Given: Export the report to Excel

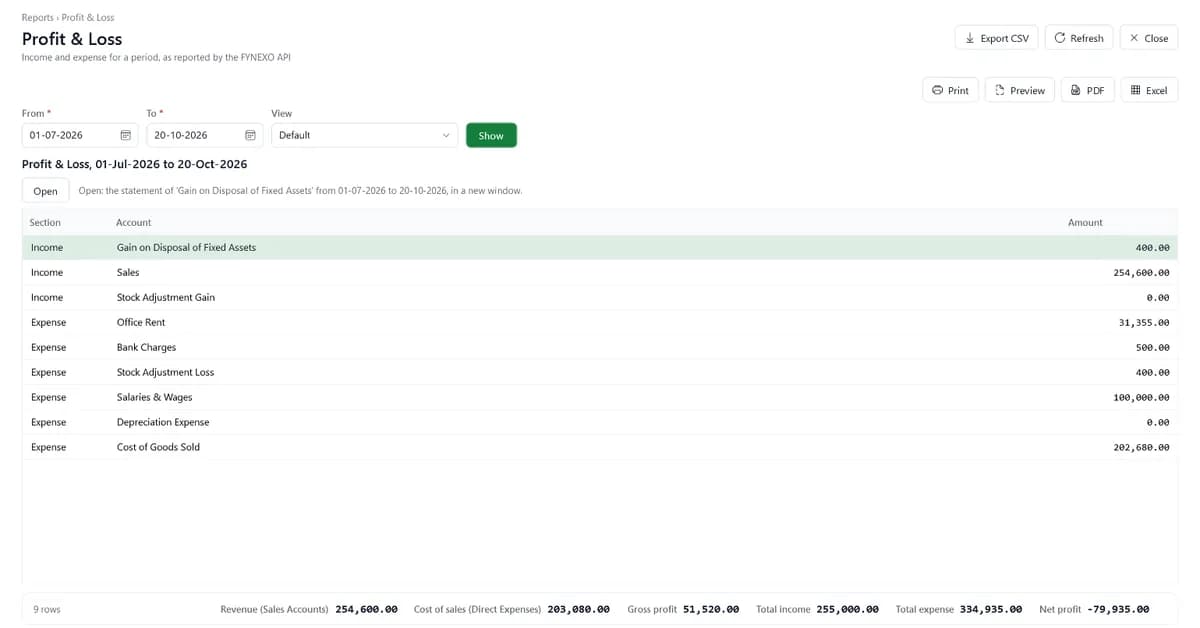Looking at the screenshot, I should tap(1148, 90).
